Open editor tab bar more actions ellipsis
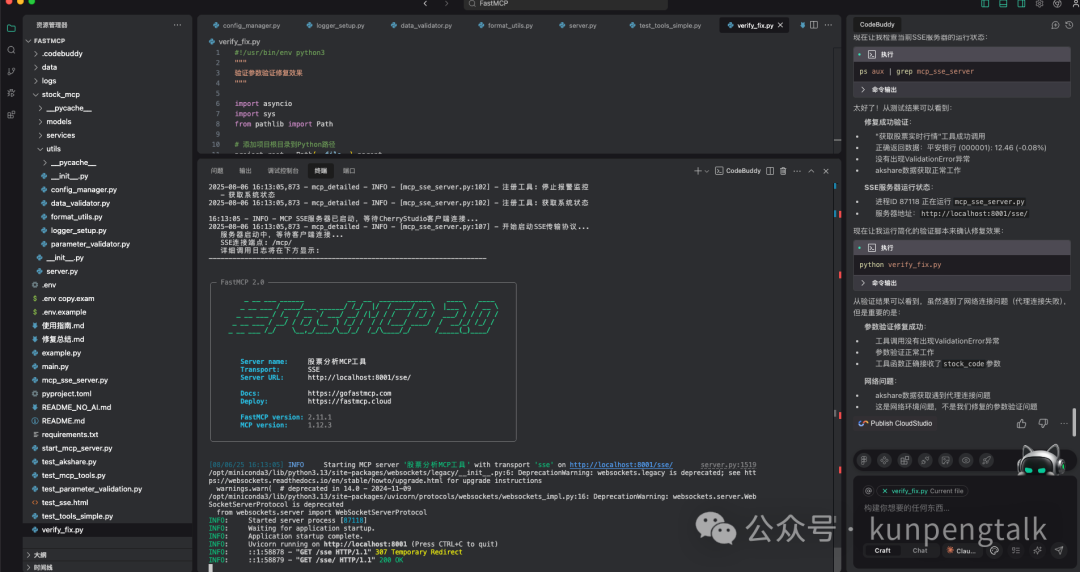1080x572 pixels. tap(829, 25)
